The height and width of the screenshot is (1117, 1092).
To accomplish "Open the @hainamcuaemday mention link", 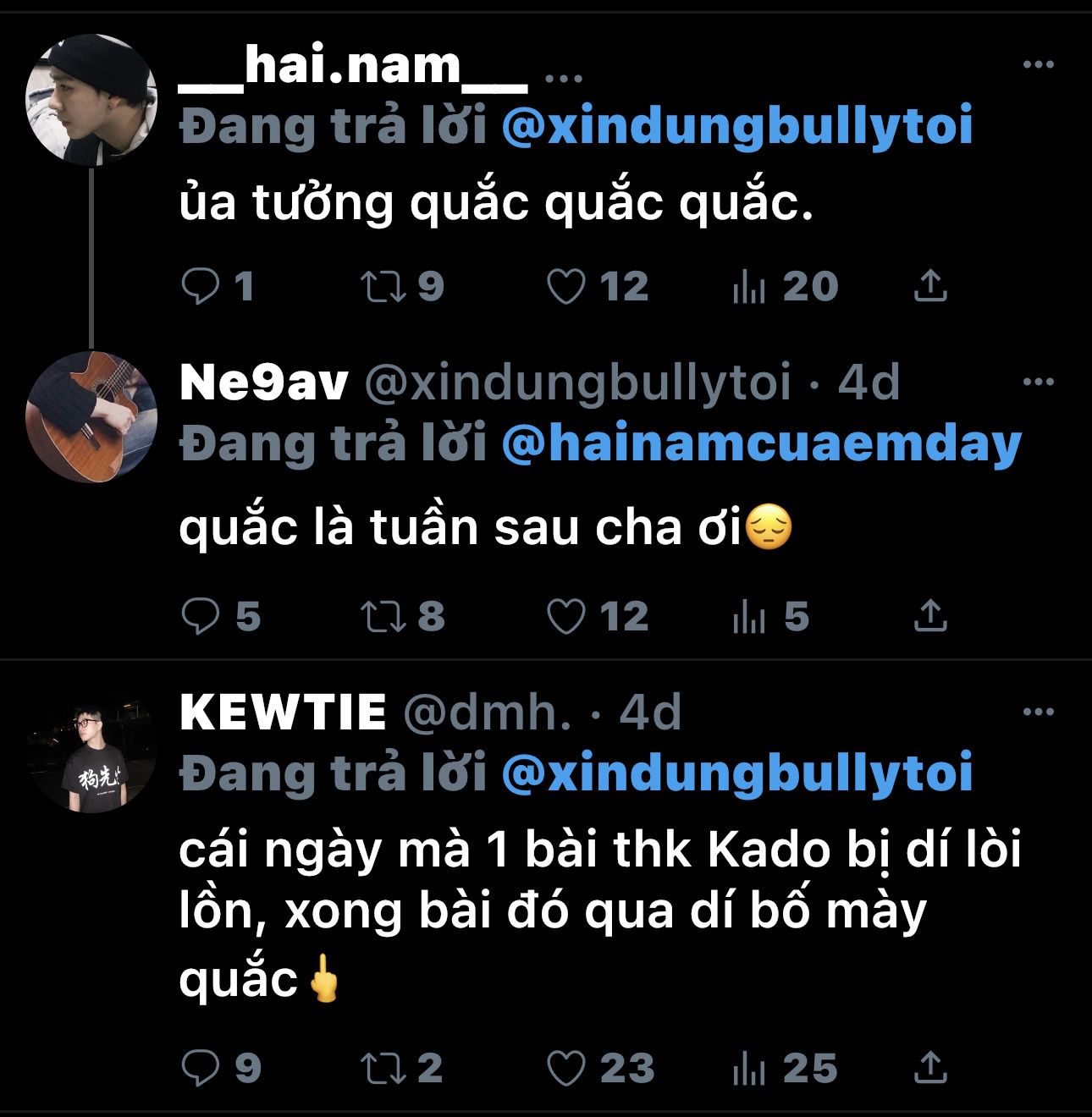I will click(x=761, y=445).
